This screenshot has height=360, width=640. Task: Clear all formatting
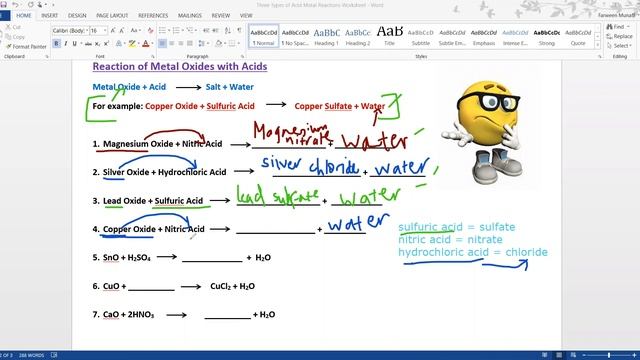click(150, 31)
